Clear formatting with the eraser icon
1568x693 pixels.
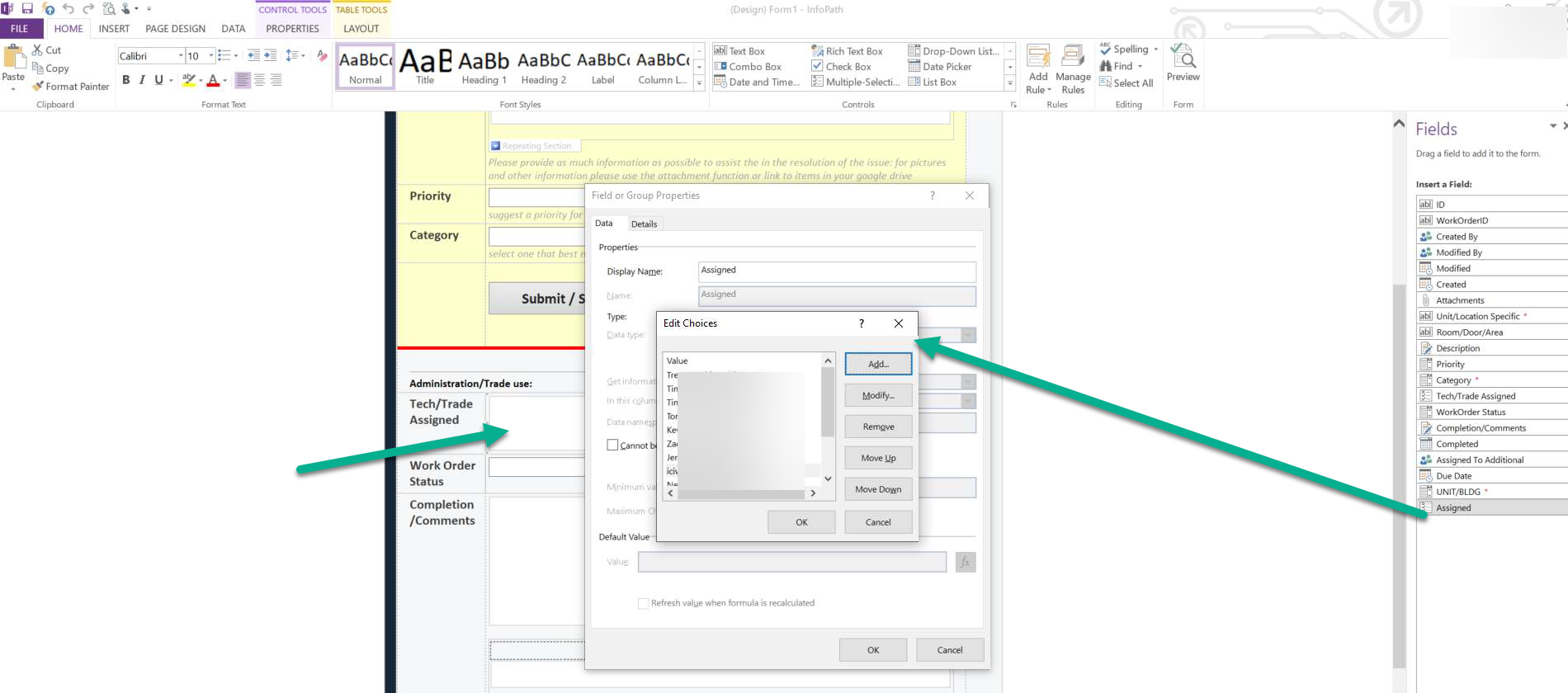click(322, 55)
